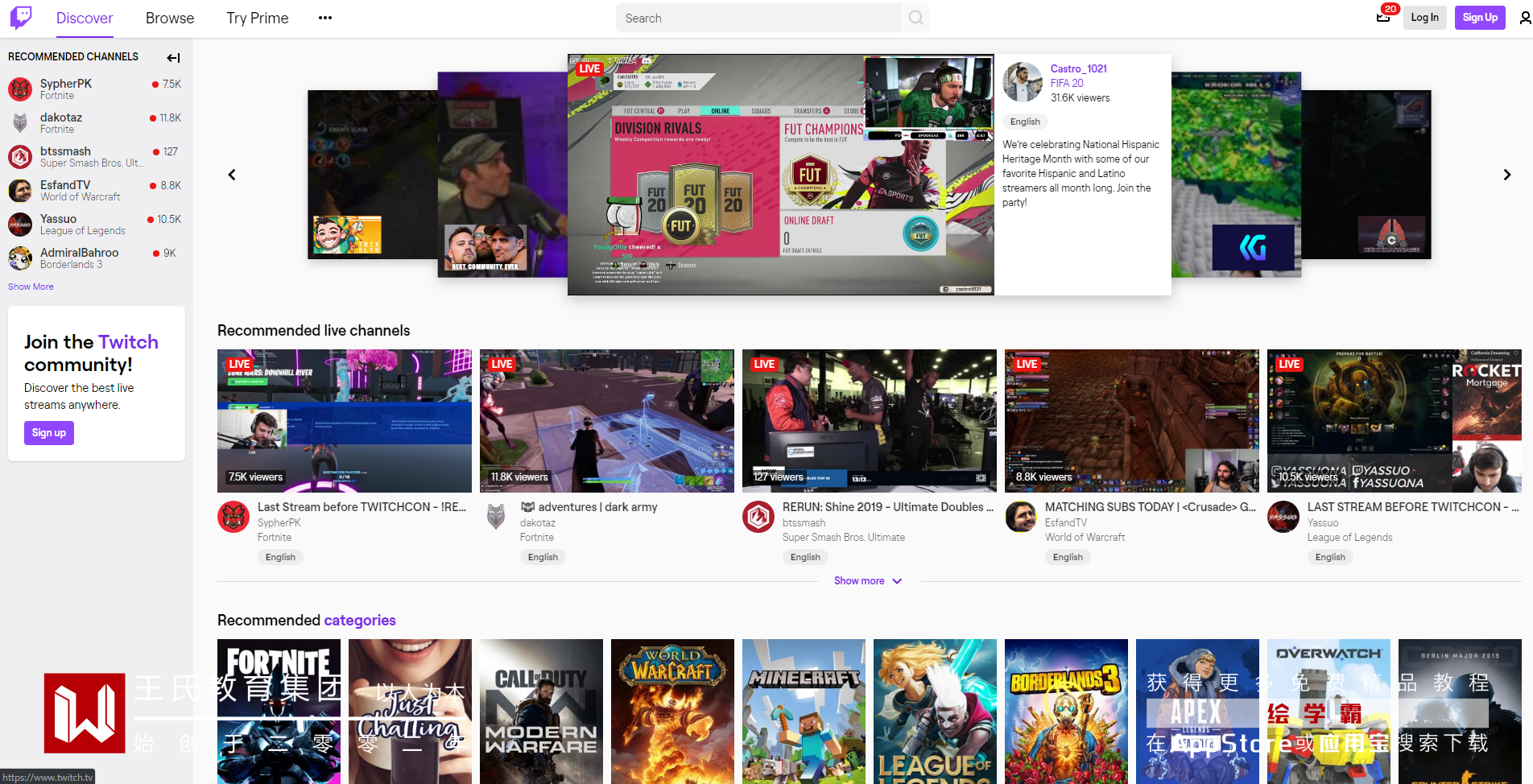Open SypherPK avatar in sidebar
The width and height of the screenshot is (1533, 784).
click(x=20, y=89)
